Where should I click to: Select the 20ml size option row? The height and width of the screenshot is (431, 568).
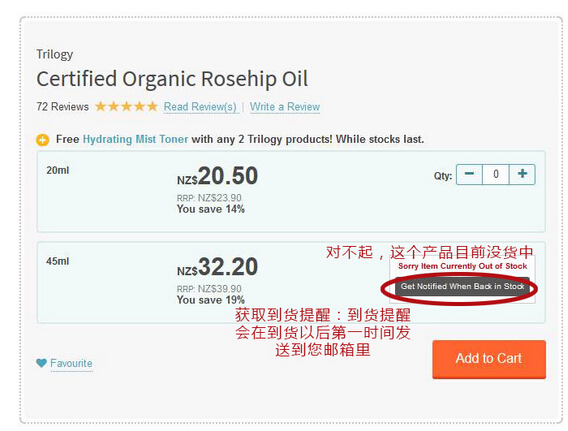[291, 192]
